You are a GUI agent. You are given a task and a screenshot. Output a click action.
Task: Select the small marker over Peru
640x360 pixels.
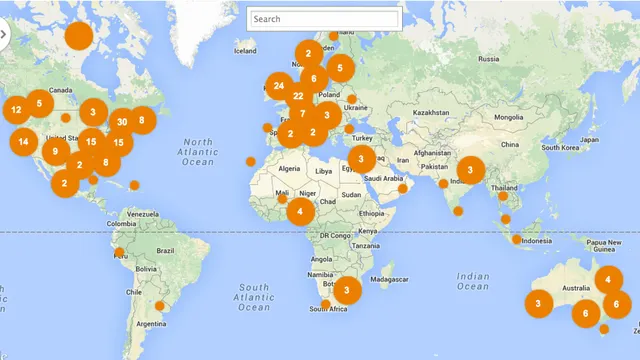(119, 252)
